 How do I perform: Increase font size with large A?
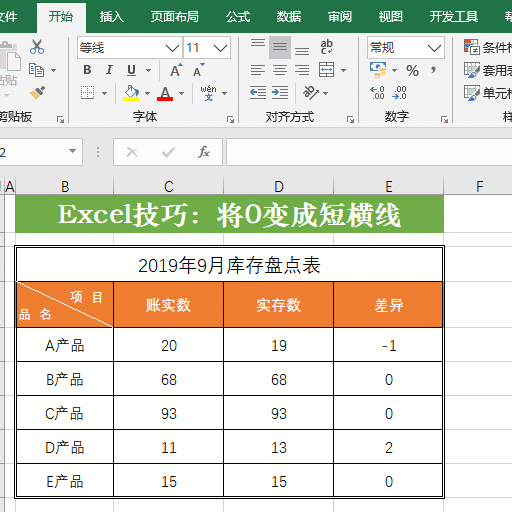[176, 70]
